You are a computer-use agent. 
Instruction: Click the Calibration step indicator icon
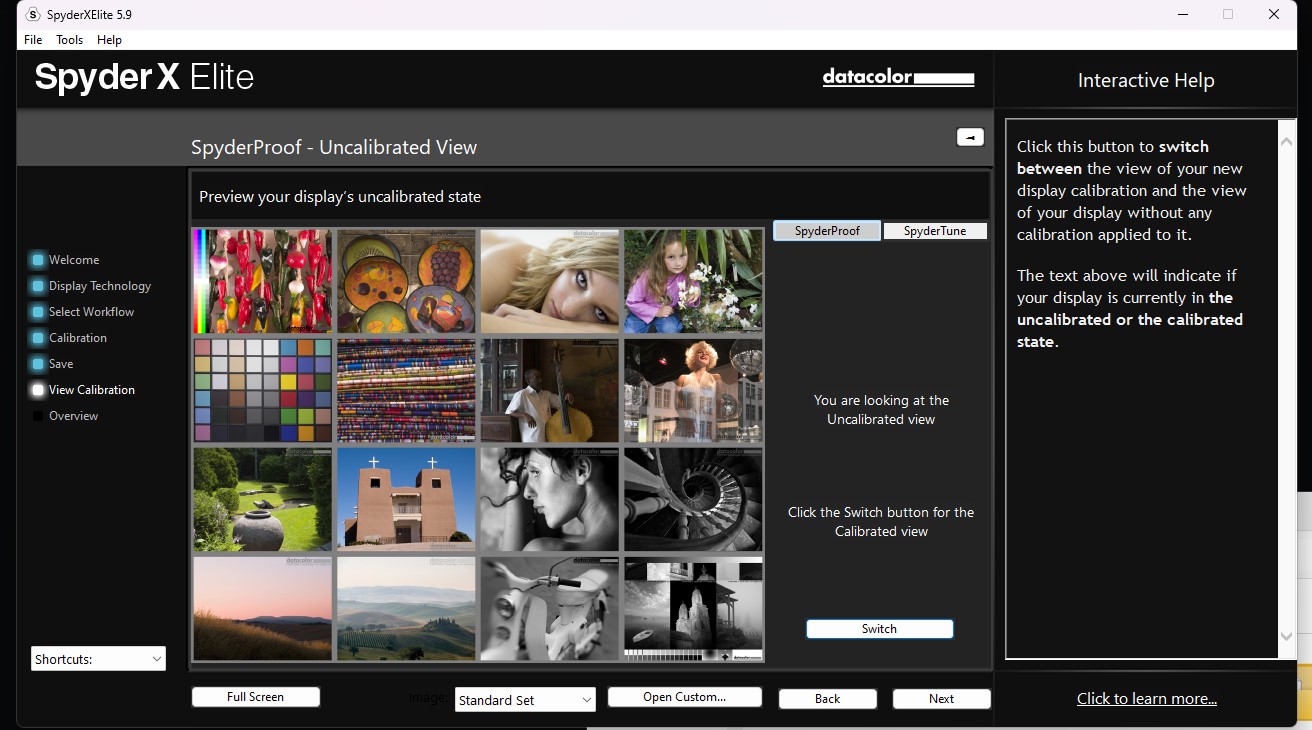point(38,338)
